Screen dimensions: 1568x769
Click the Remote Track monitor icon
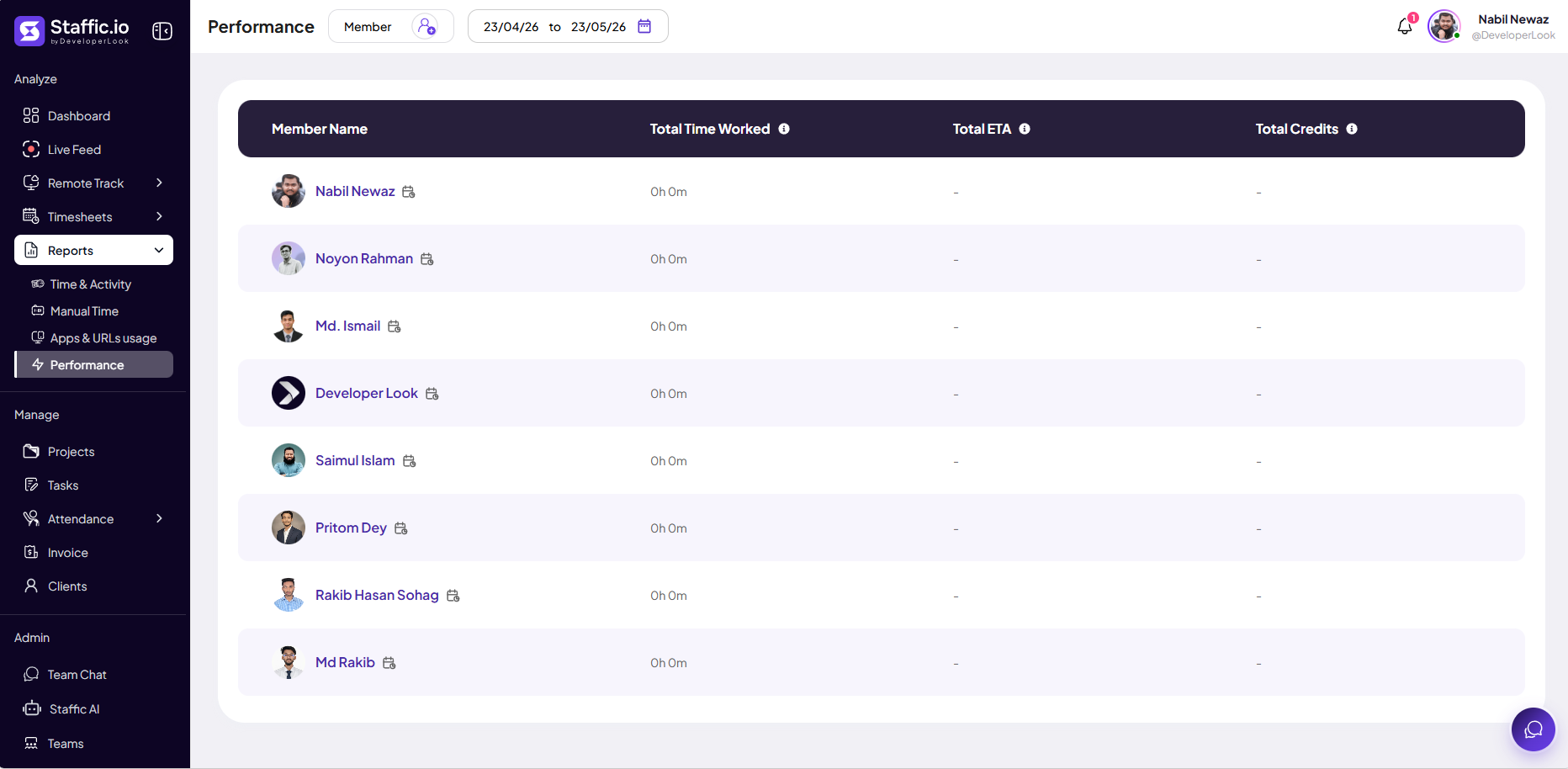[x=31, y=183]
